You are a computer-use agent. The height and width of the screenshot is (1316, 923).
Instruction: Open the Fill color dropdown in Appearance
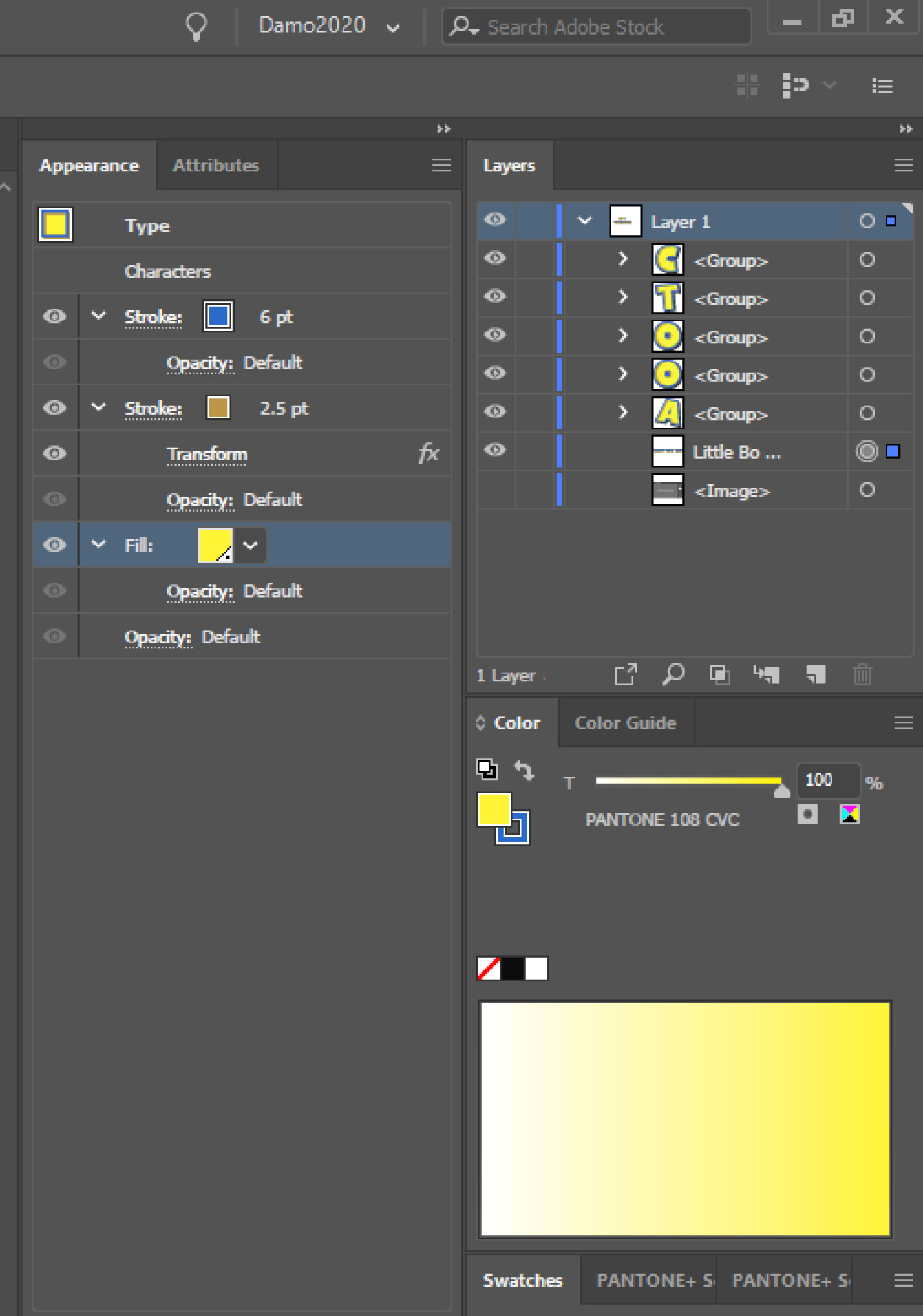(x=250, y=545)
